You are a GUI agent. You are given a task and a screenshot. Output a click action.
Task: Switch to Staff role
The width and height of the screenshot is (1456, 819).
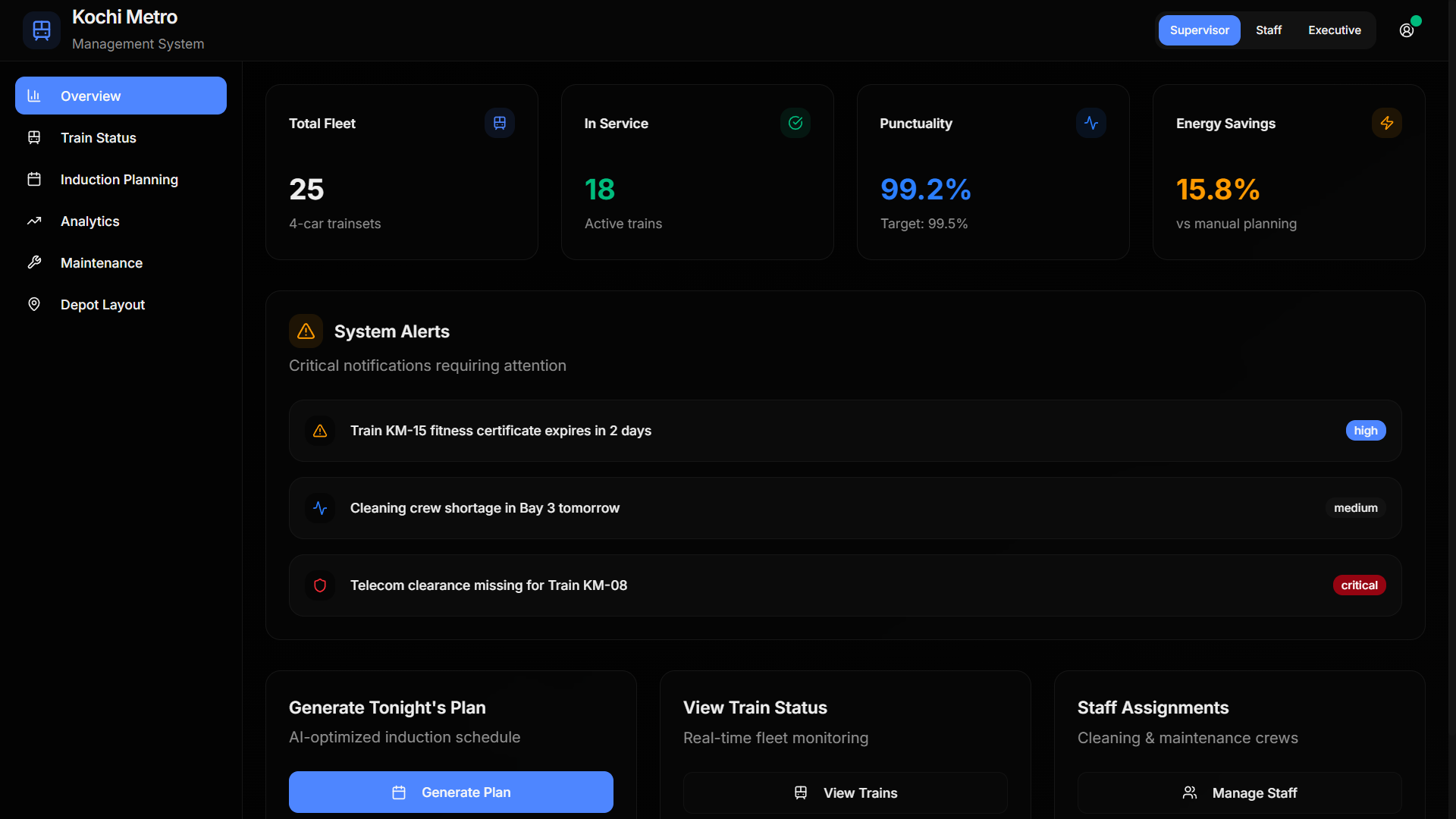1268,30
